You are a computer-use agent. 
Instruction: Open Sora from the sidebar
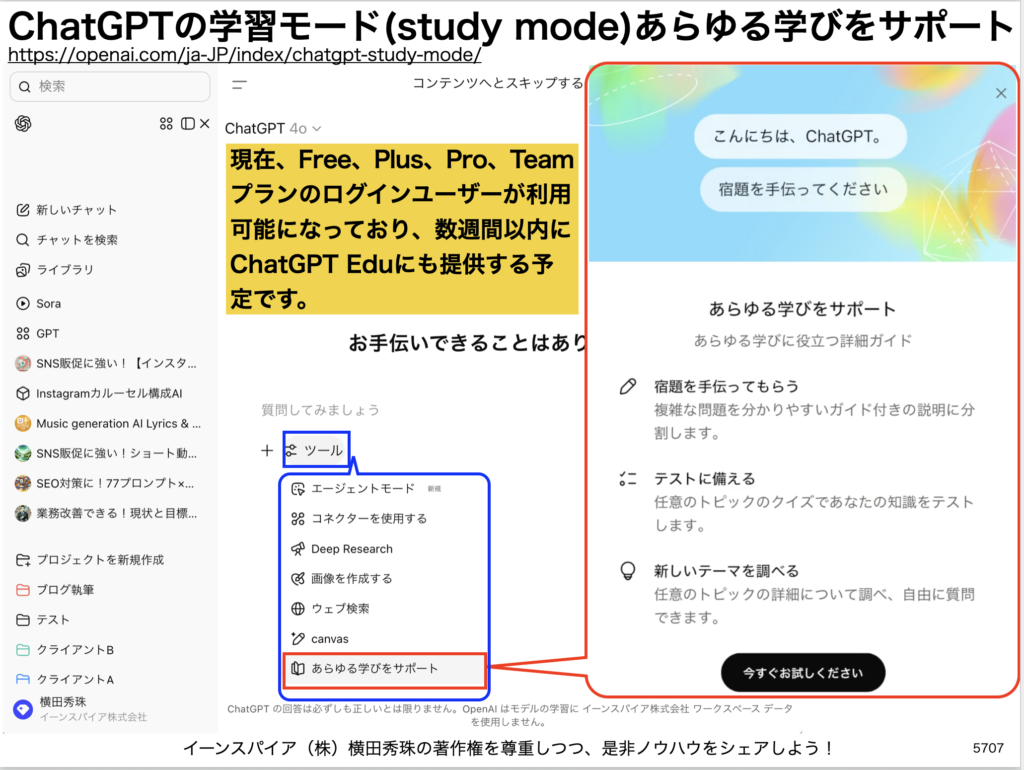(x=39, y=303)
